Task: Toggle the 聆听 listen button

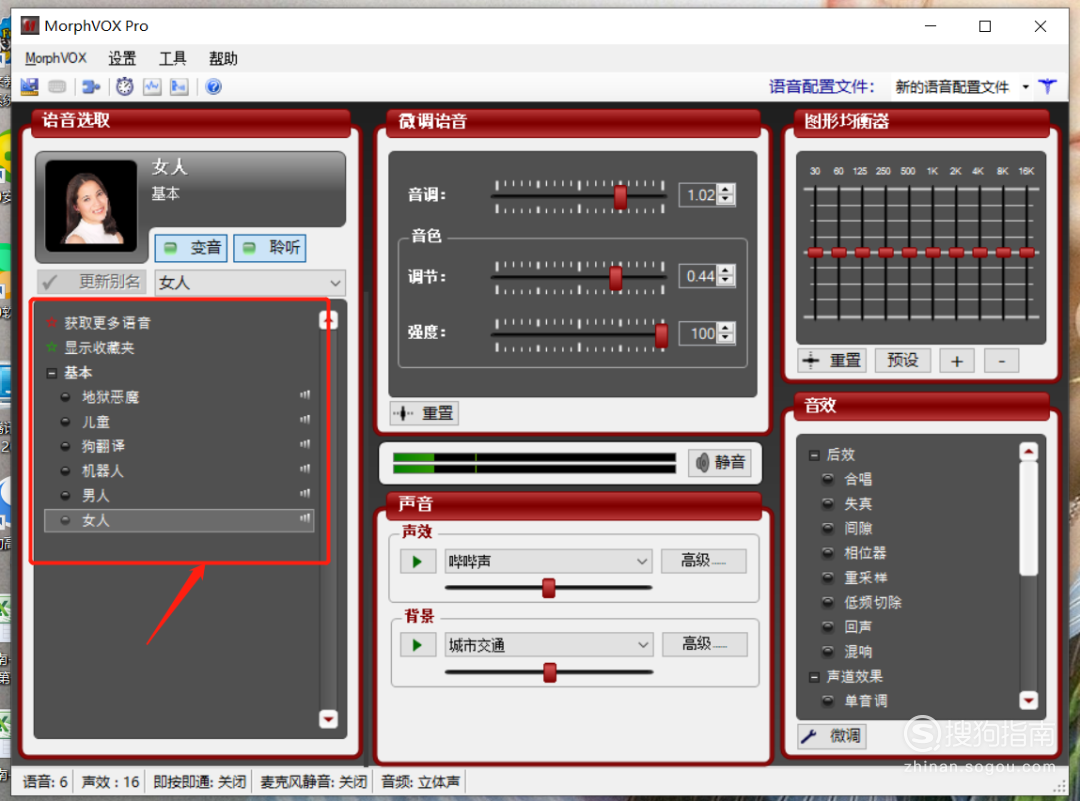Action: pyautogui.click(x=270, y=248)
